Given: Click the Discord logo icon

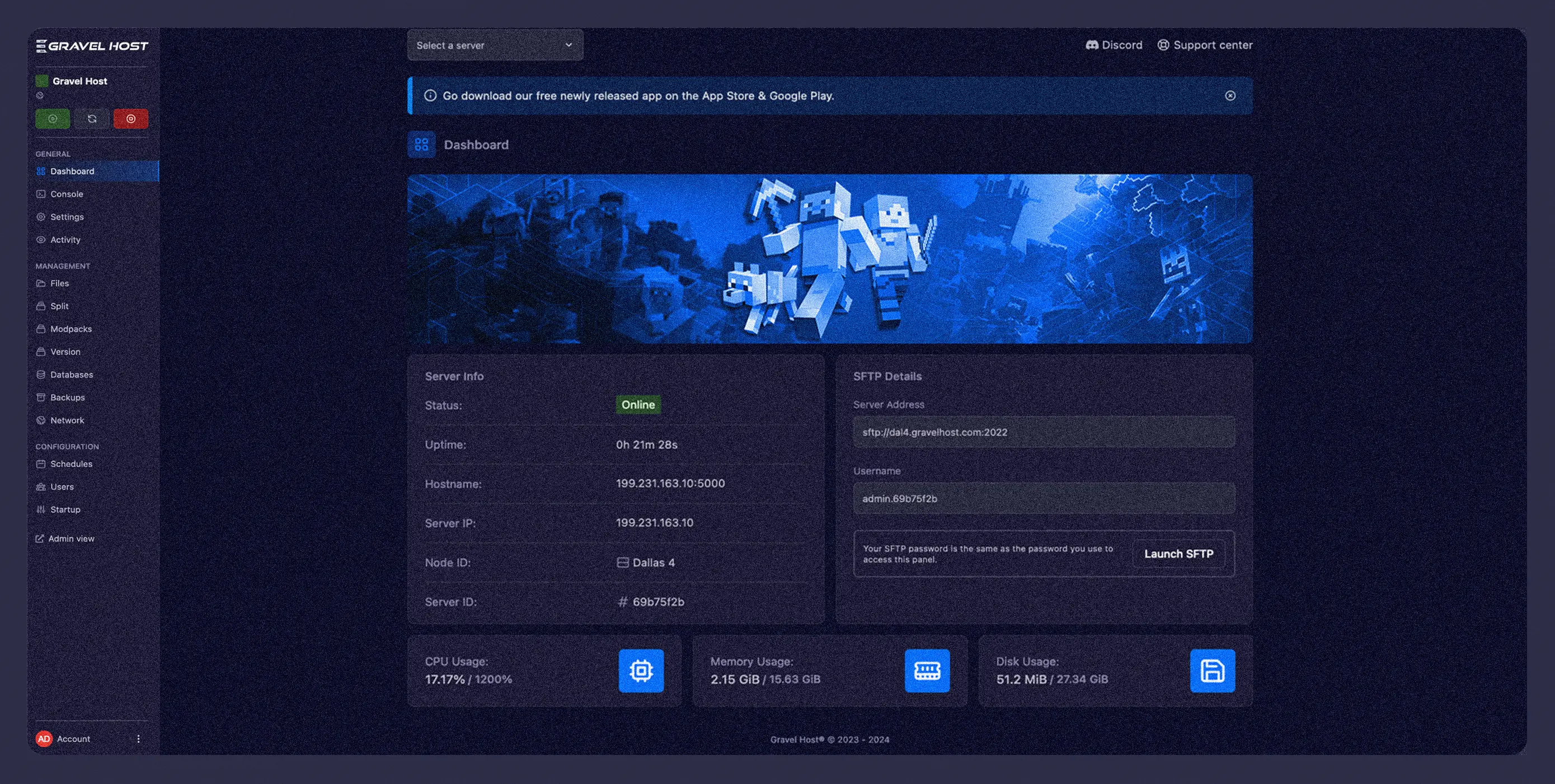Looking at the screenshot, I should [x=1092, y=45].
